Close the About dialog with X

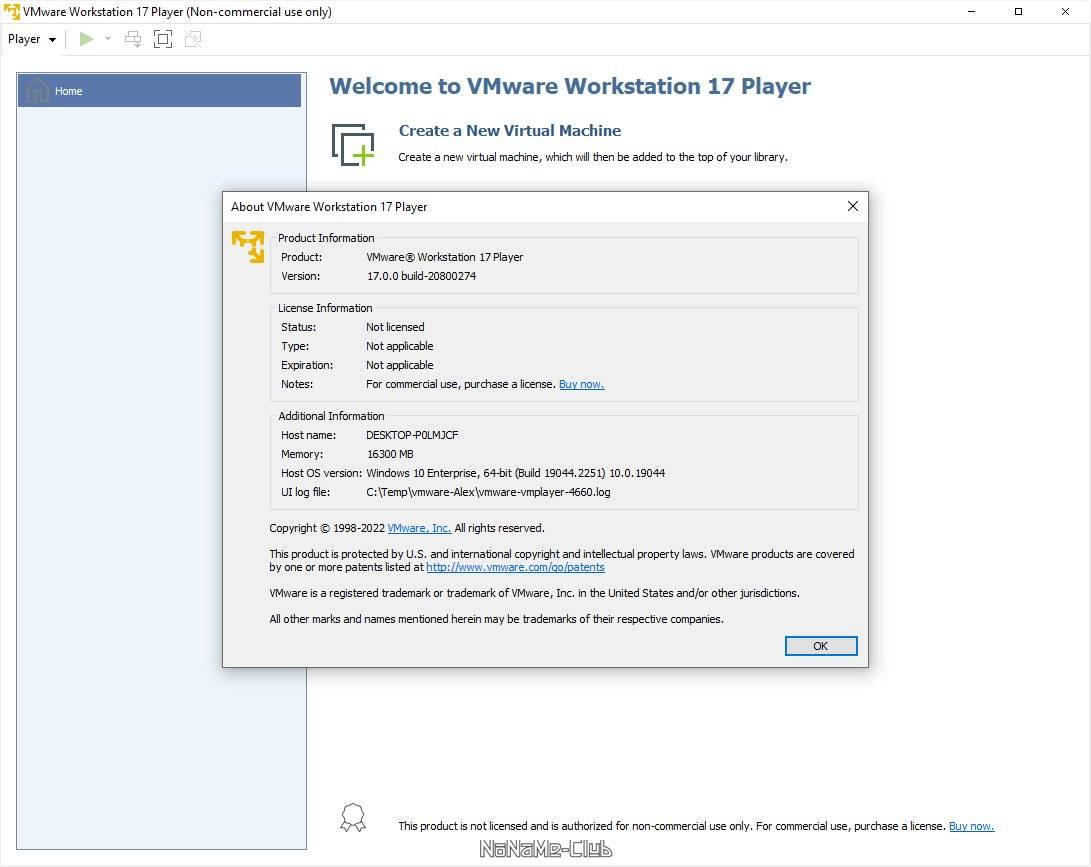tap(852, 206)
